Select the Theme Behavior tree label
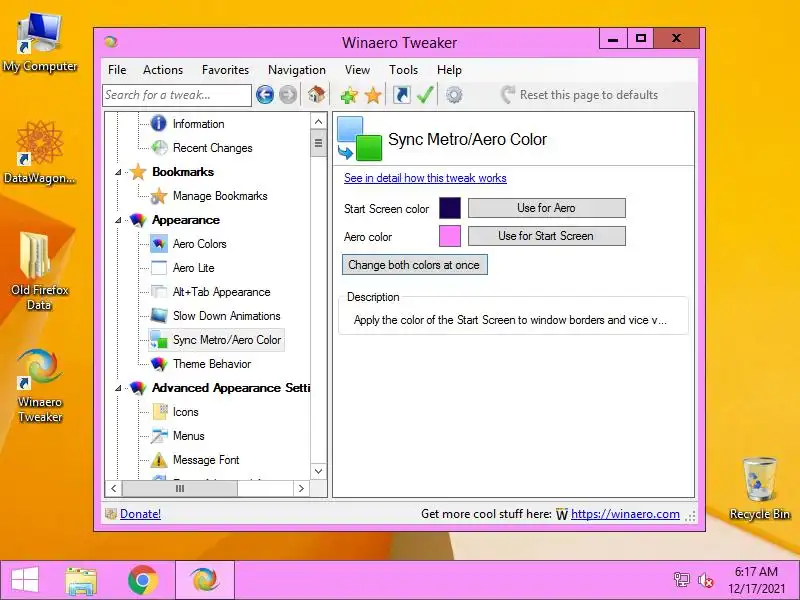800x600 pixels. (x=212, y=364)
